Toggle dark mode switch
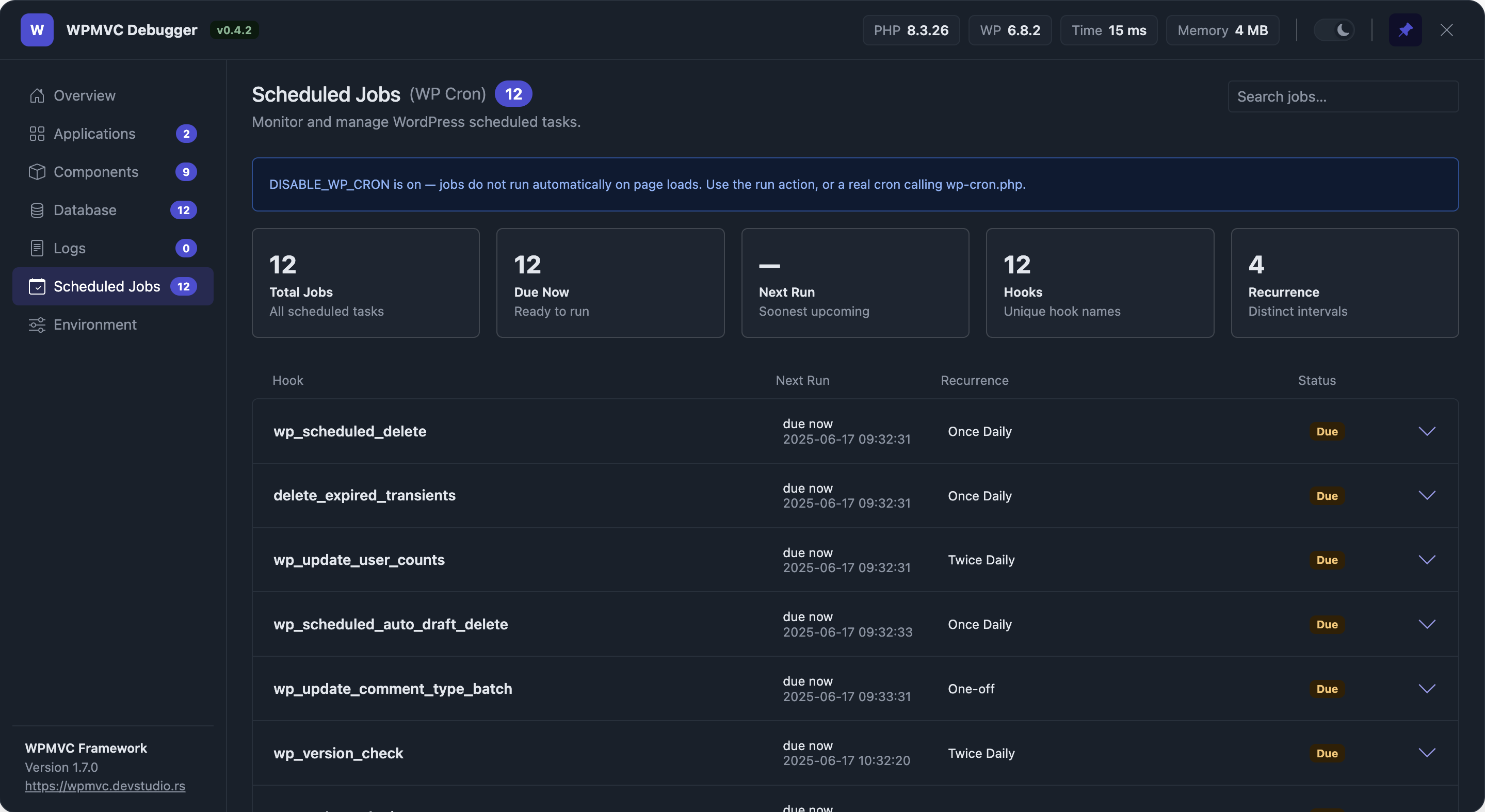This screenshot has width=1485, height=812. pos(1334,30)
